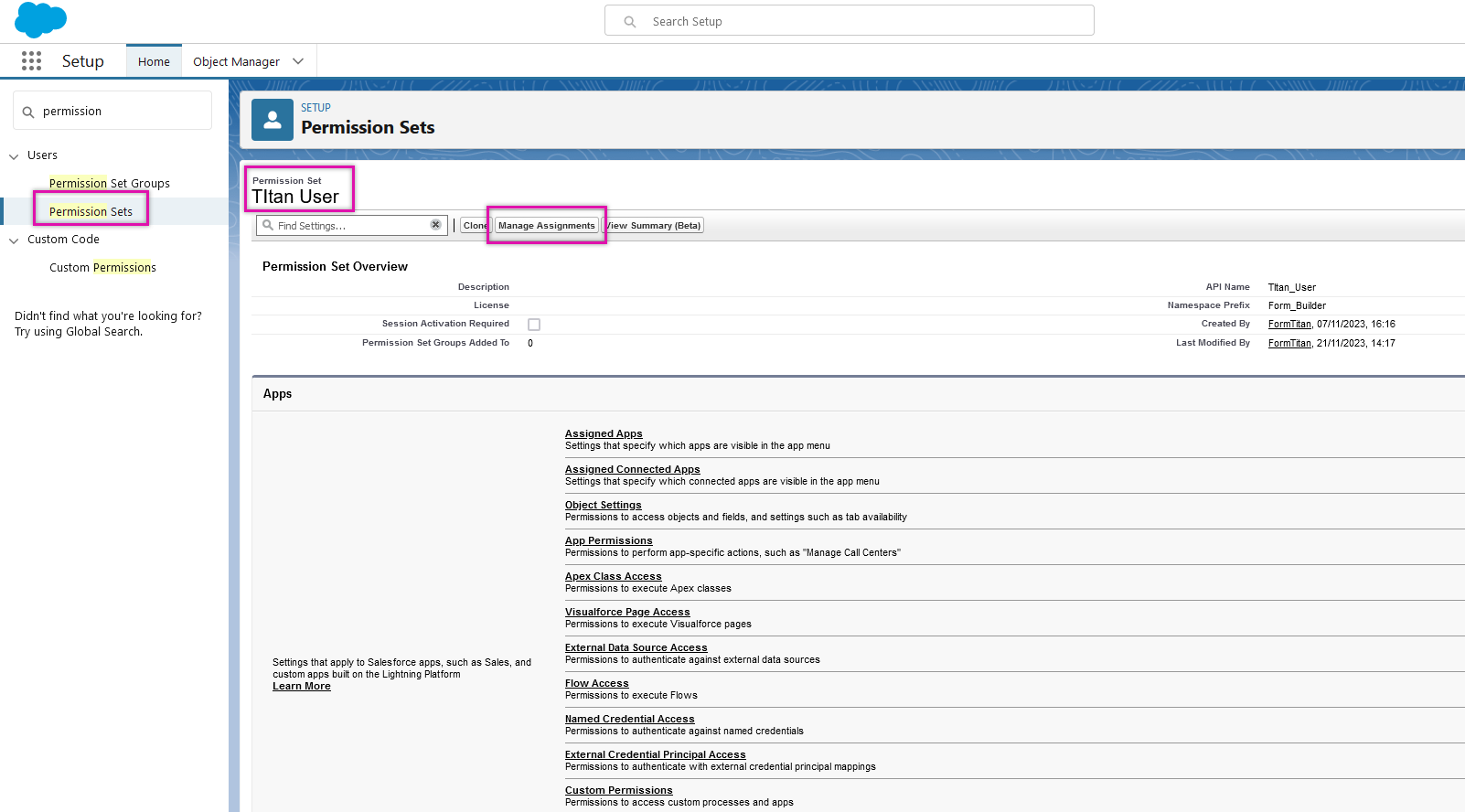The image size is (1465, 812).
Task: Focus the Search Setup field
Action: 849,21
